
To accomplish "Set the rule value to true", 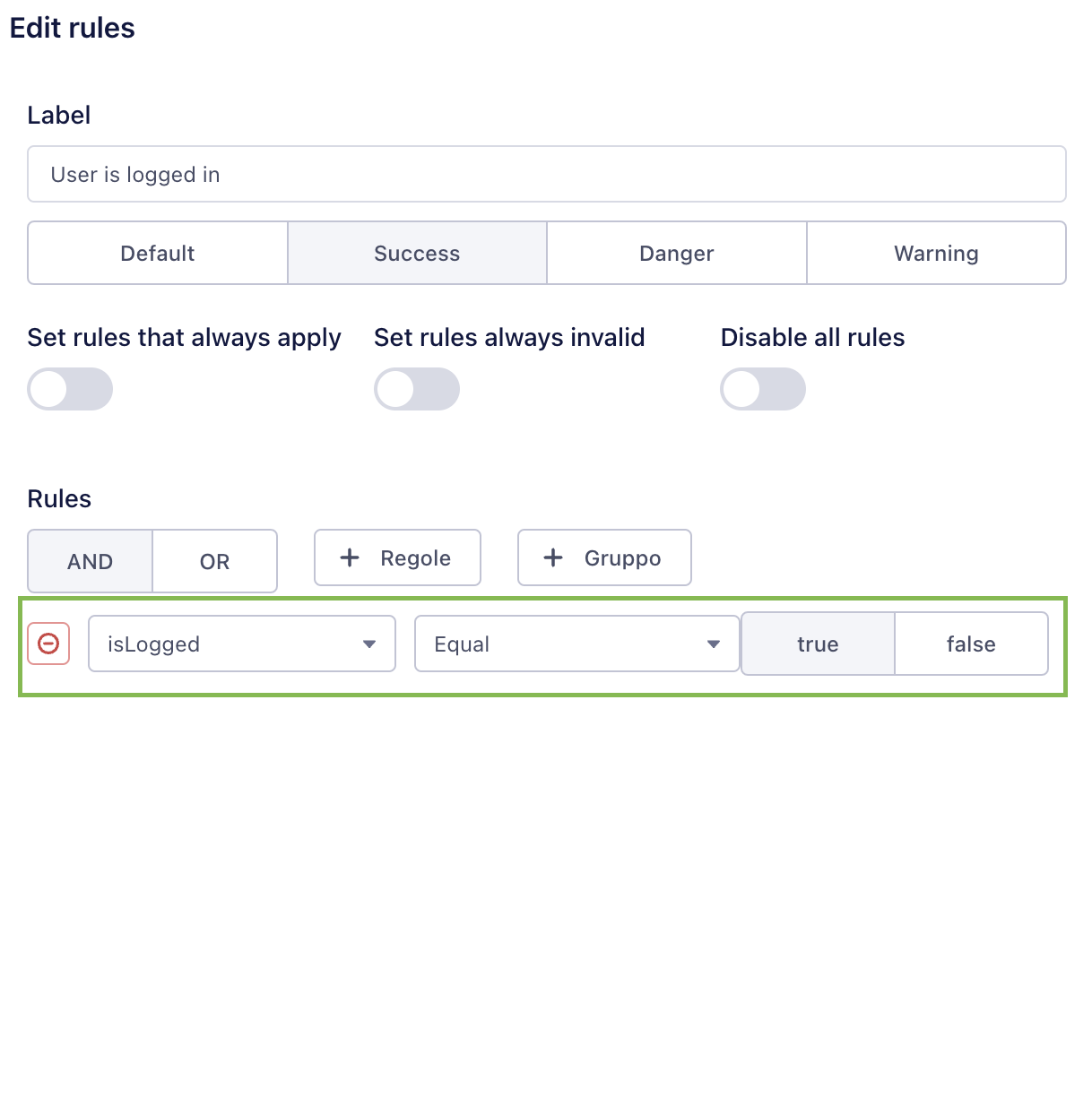I will [x=818, y=644].
